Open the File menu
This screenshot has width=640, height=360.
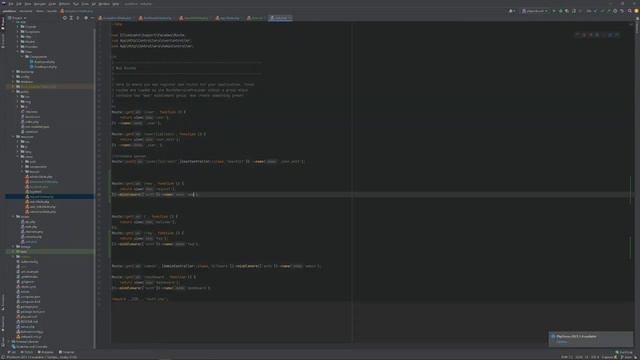[11, 4]
